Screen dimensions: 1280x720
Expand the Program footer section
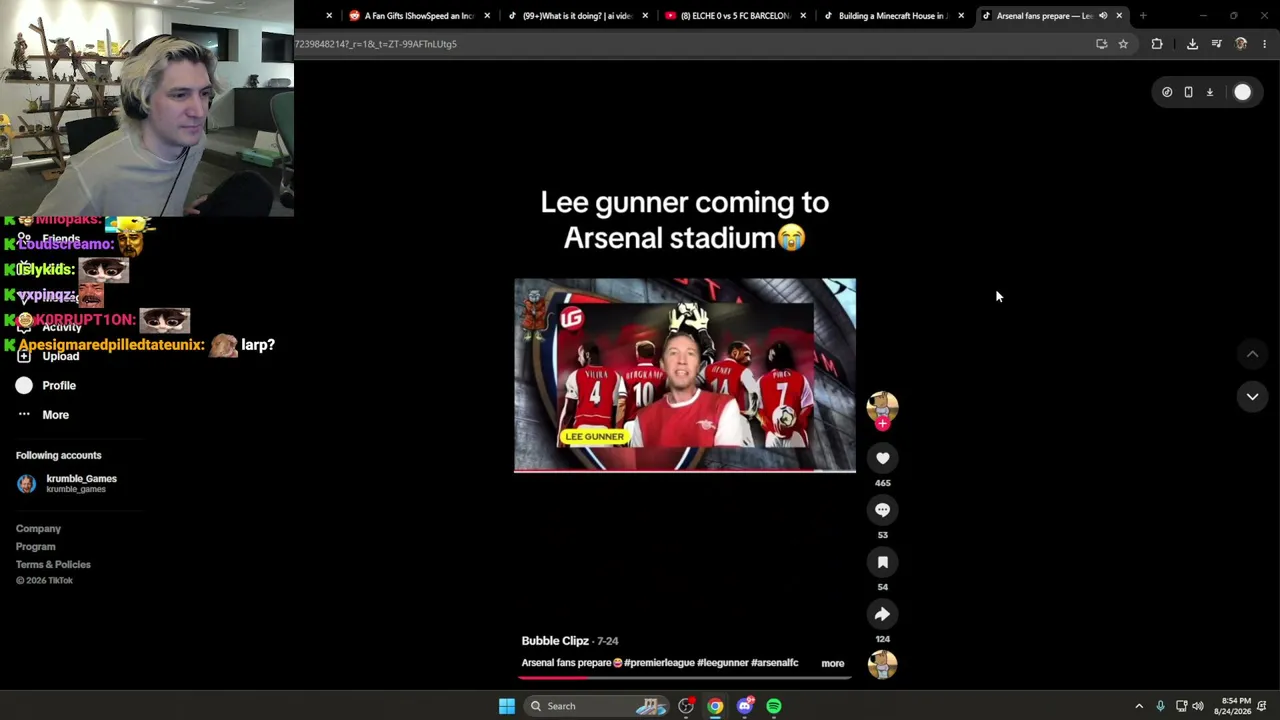point(35,547)
